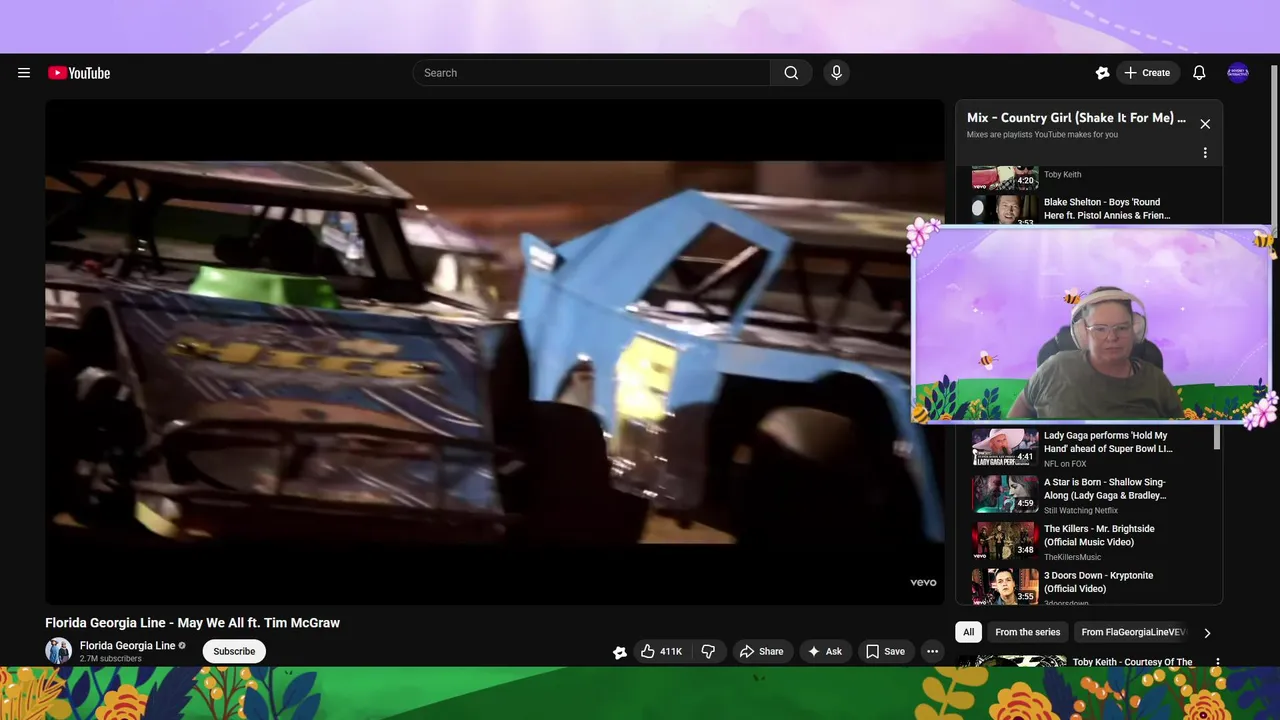Click the main video player
The width and height of the screenshot is (1280, 720).
coord(494,352)
